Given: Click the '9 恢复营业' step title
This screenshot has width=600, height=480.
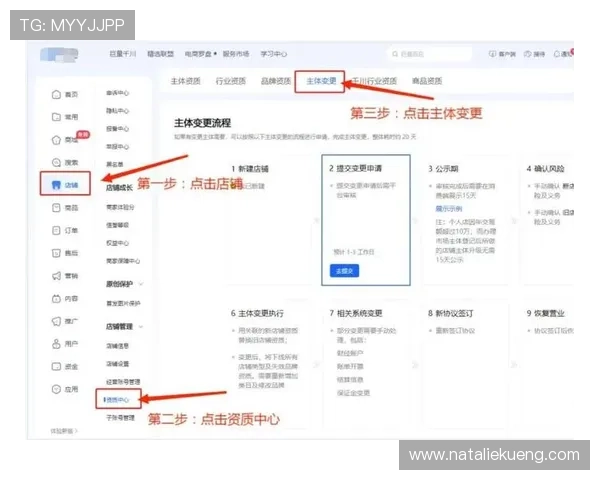Looking at the screenshot, I should tap(546, 313).
